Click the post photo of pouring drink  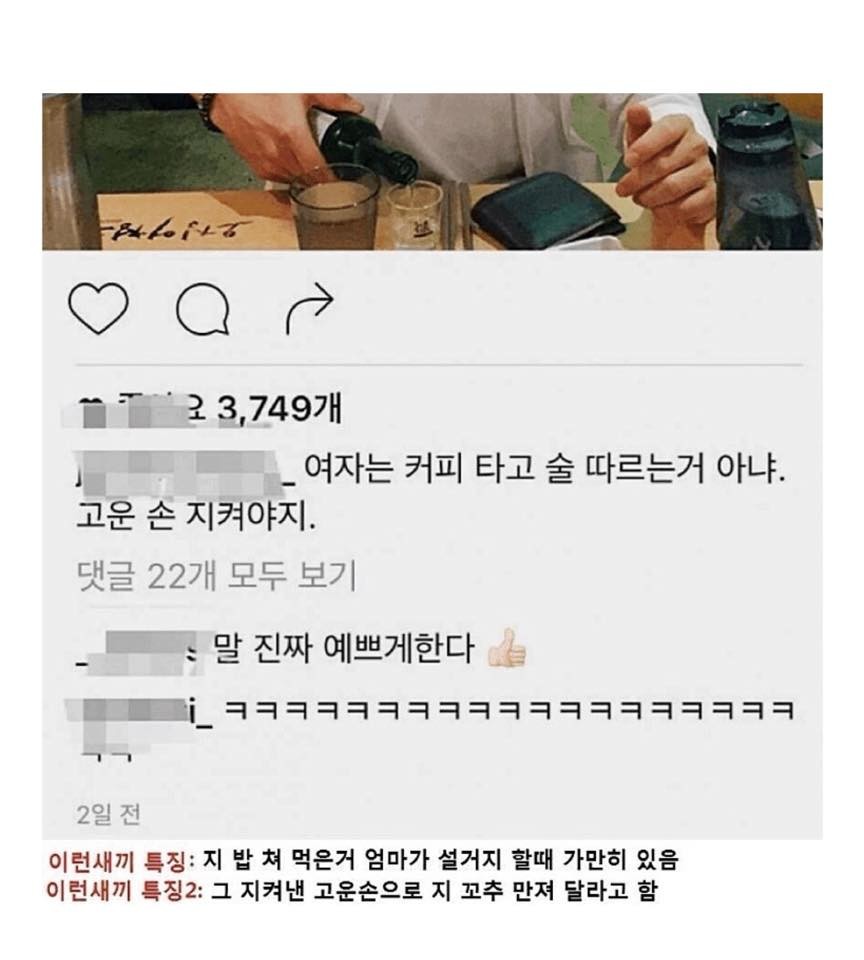[x=432, y=171]
